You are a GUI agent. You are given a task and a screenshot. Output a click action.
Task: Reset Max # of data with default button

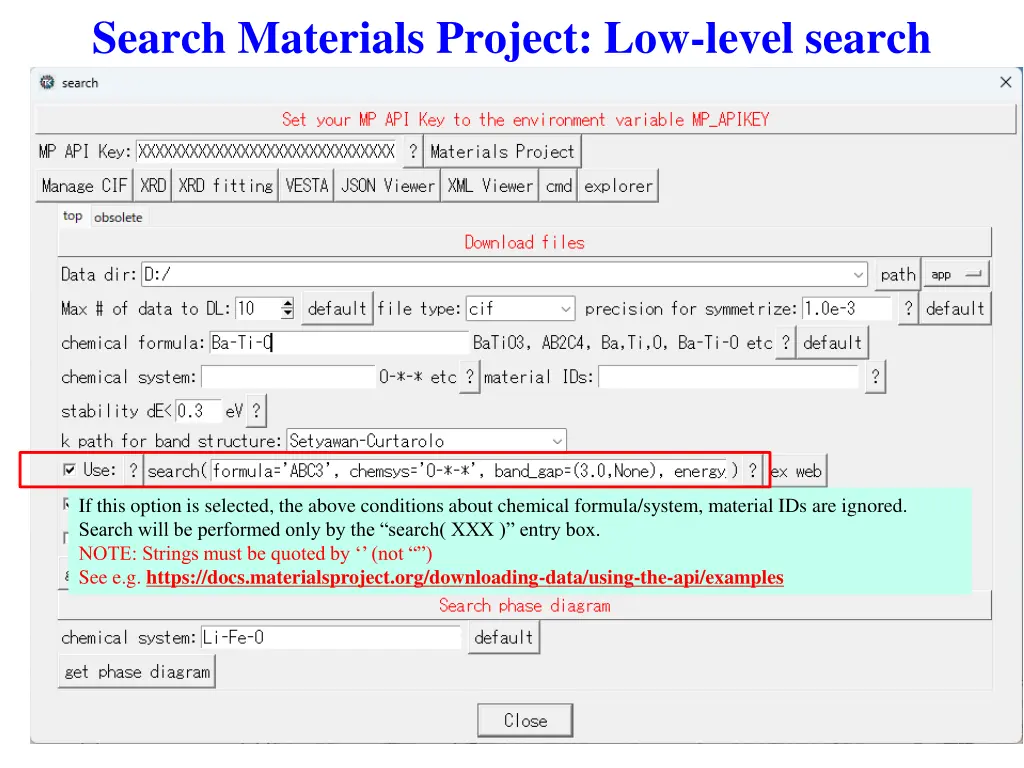click(x=337, y=308)
